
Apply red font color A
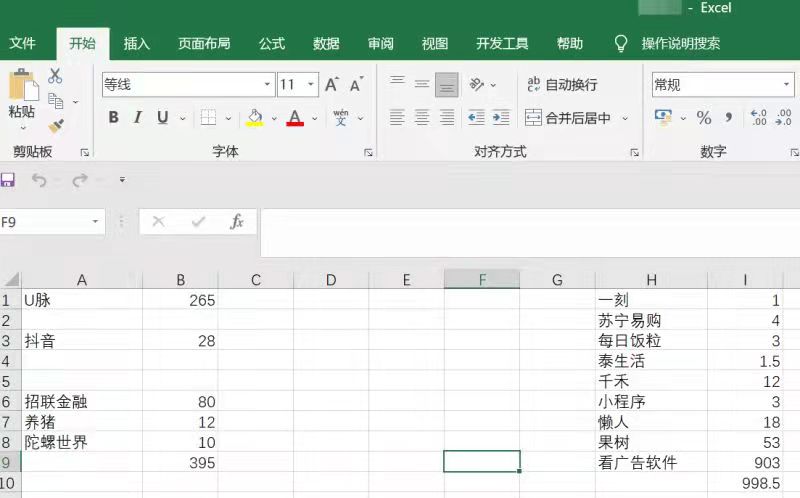coord(295,118)
